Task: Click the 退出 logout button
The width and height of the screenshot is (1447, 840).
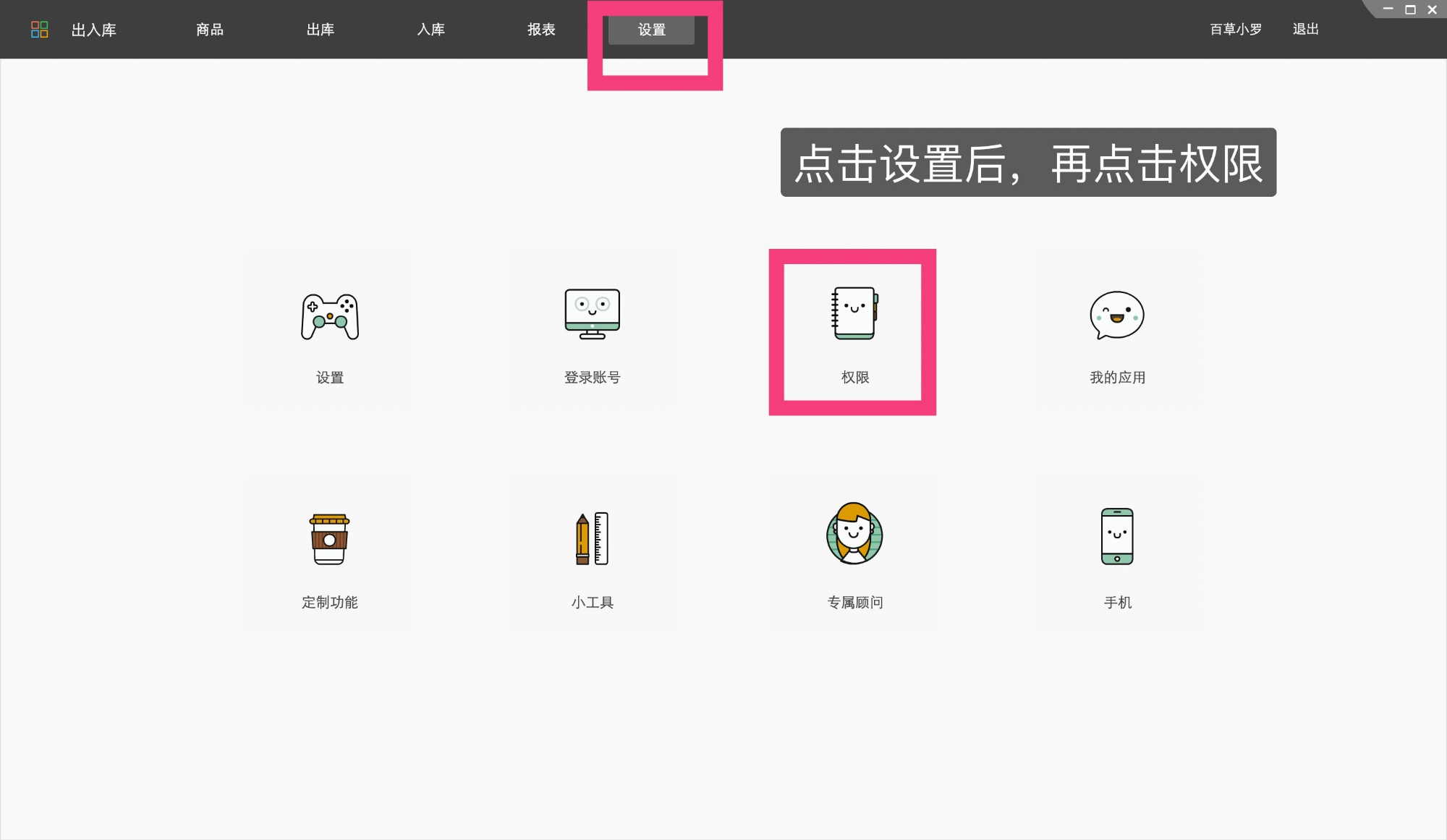Action: pos(1304,30)
